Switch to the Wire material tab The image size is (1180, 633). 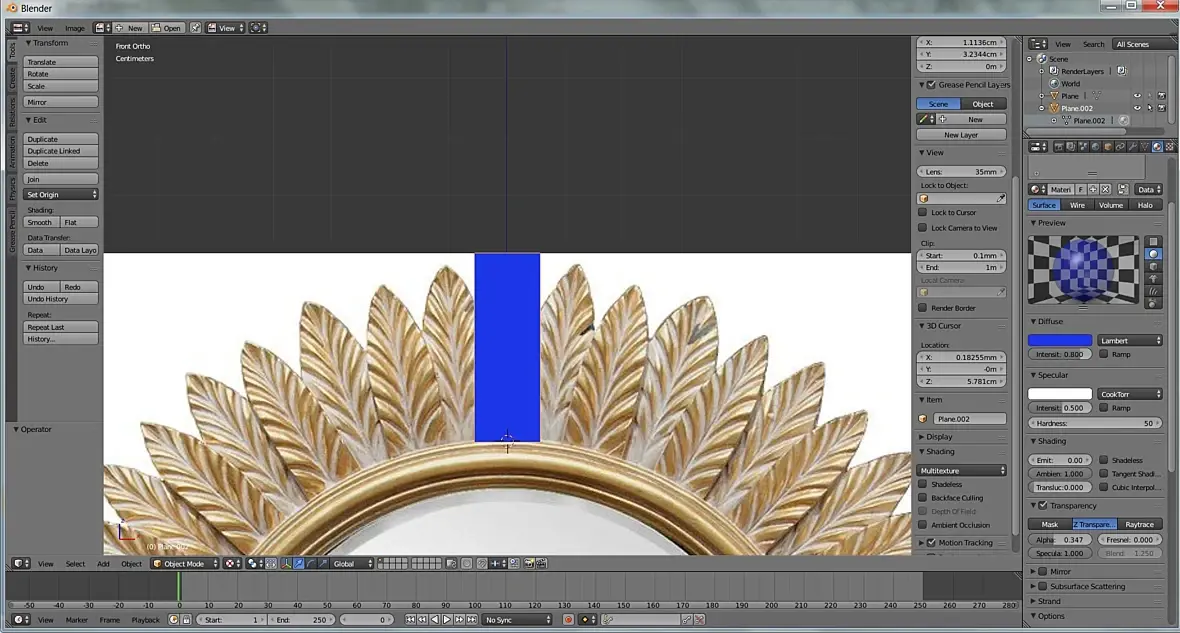[x=1078, y=205]
